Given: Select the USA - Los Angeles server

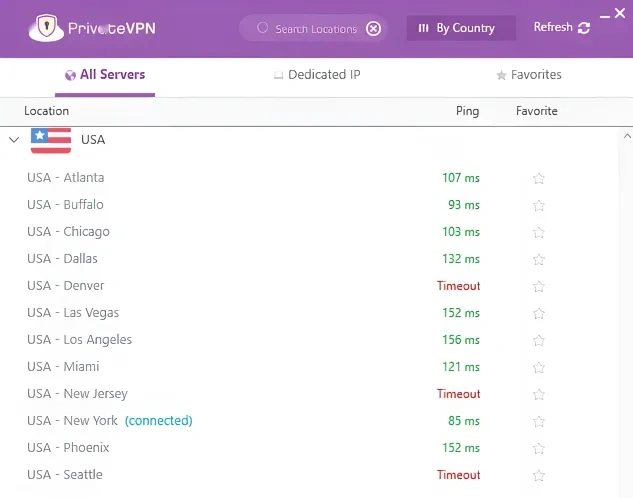Looking at the screenshot, I should coord(80,340).
